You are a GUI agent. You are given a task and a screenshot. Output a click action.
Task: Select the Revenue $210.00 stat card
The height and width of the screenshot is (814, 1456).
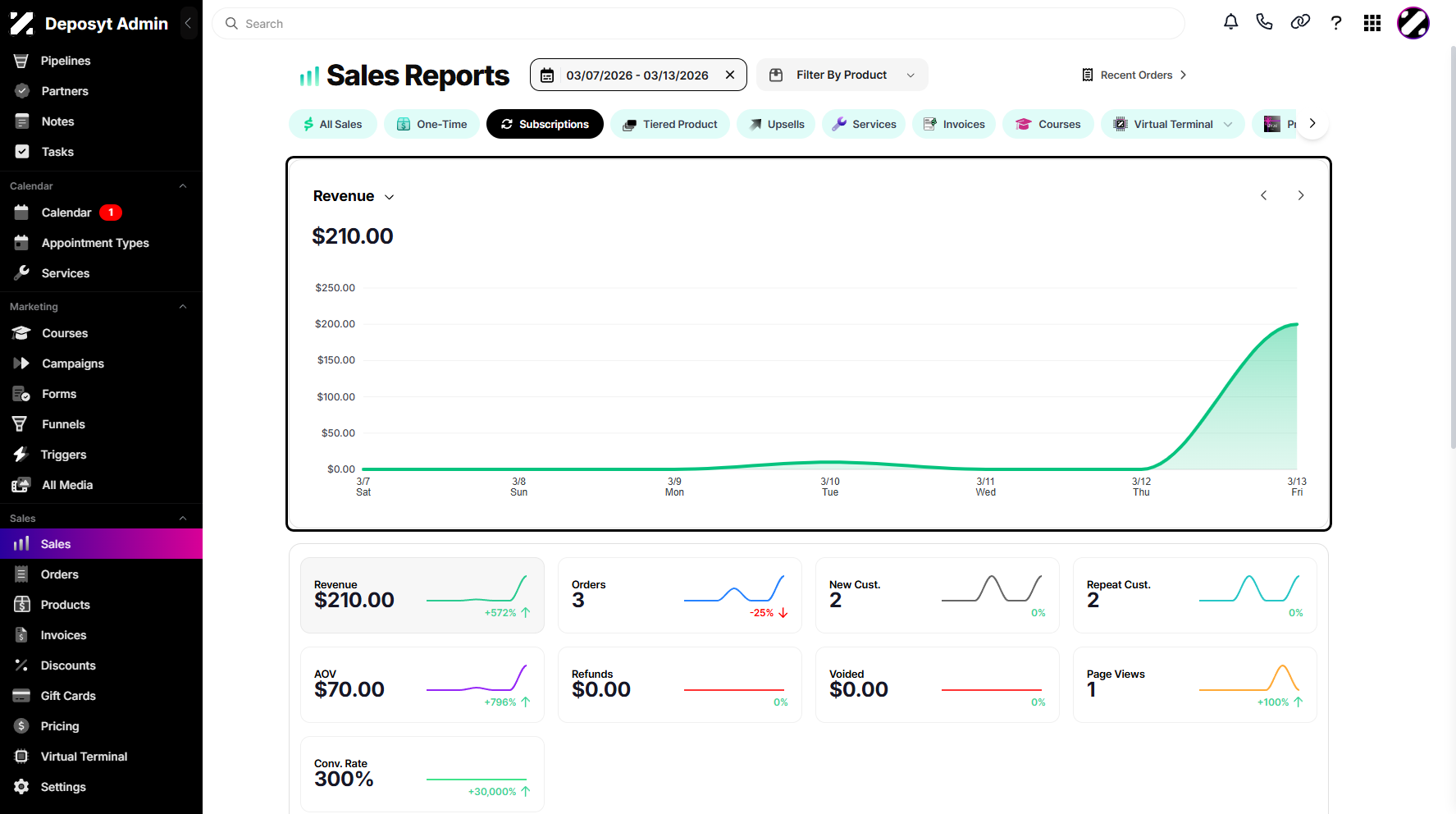pos(422,595)
